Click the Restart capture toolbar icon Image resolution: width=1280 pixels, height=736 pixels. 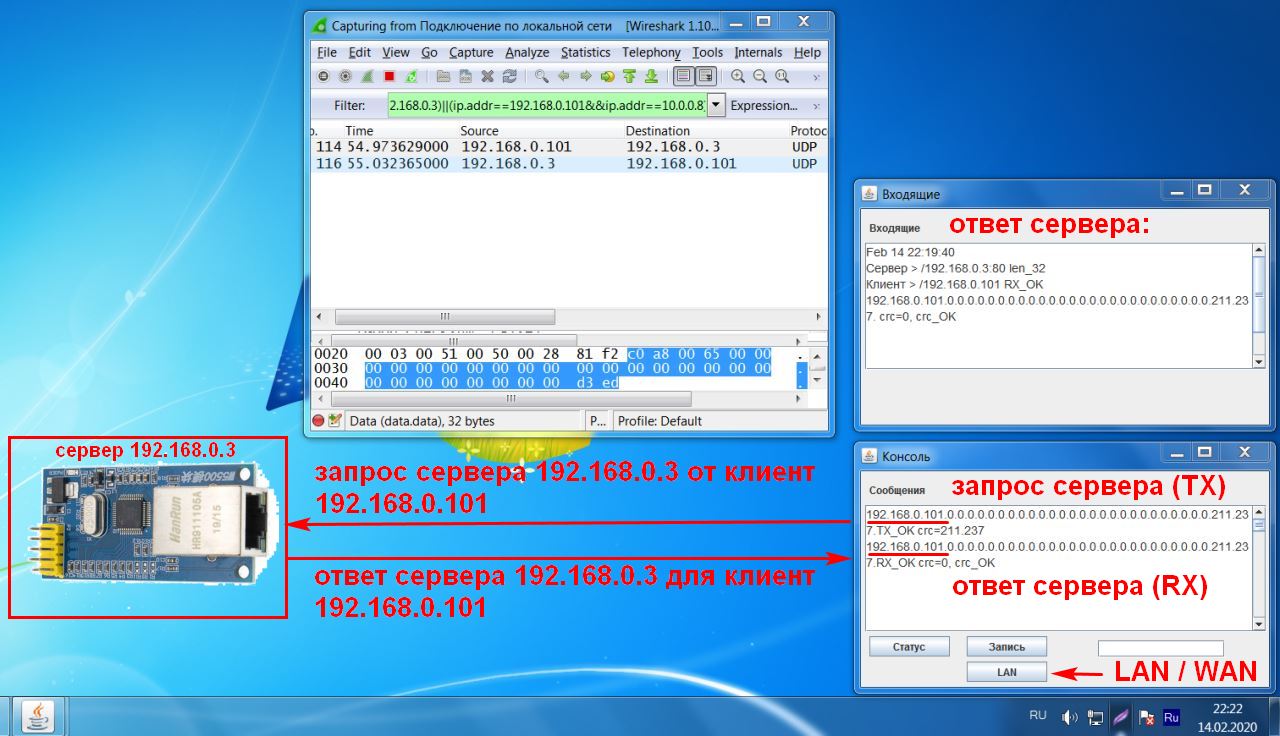coord(411,76)
